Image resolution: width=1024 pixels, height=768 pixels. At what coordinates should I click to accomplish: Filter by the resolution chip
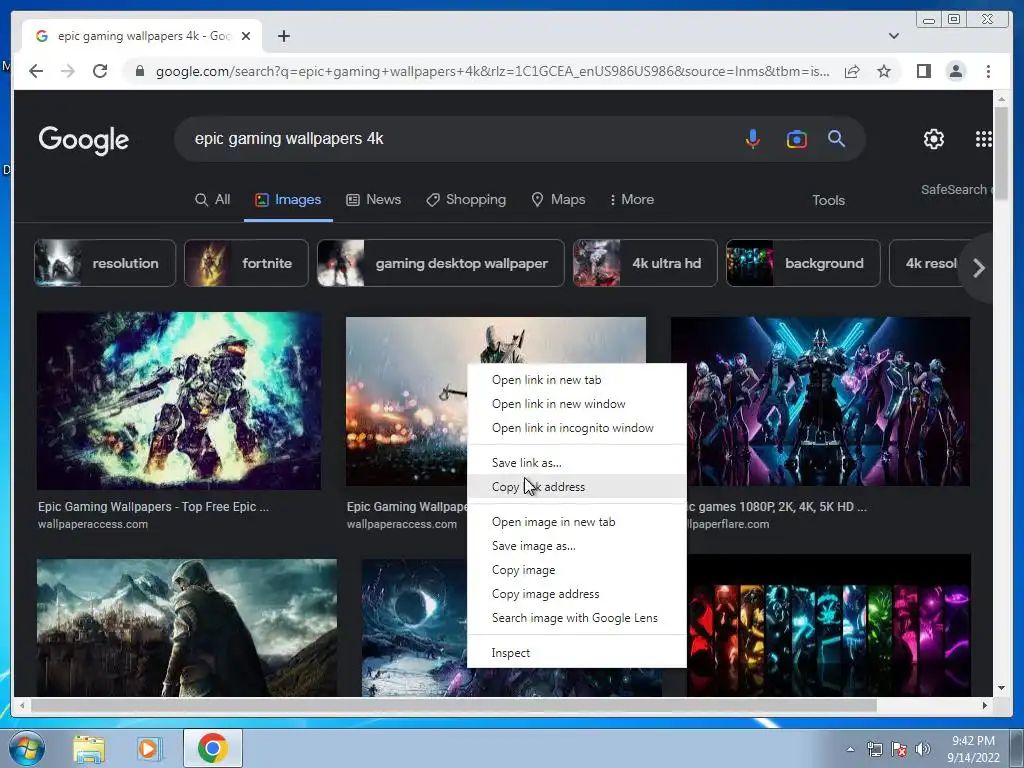coord(105,263)
